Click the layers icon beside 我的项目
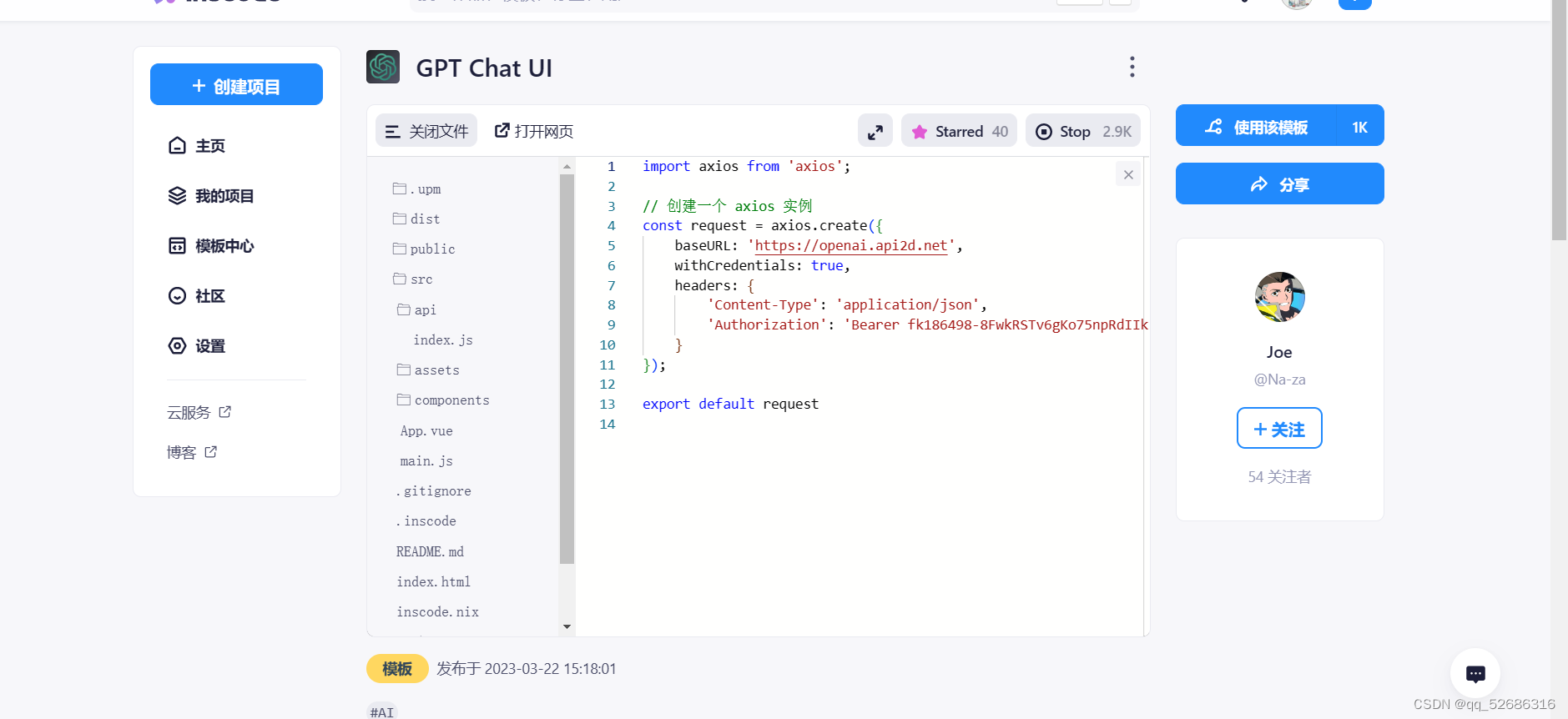Image resolution: width=1568 pixels, height=719 pixels. click(x=177, y=195)
